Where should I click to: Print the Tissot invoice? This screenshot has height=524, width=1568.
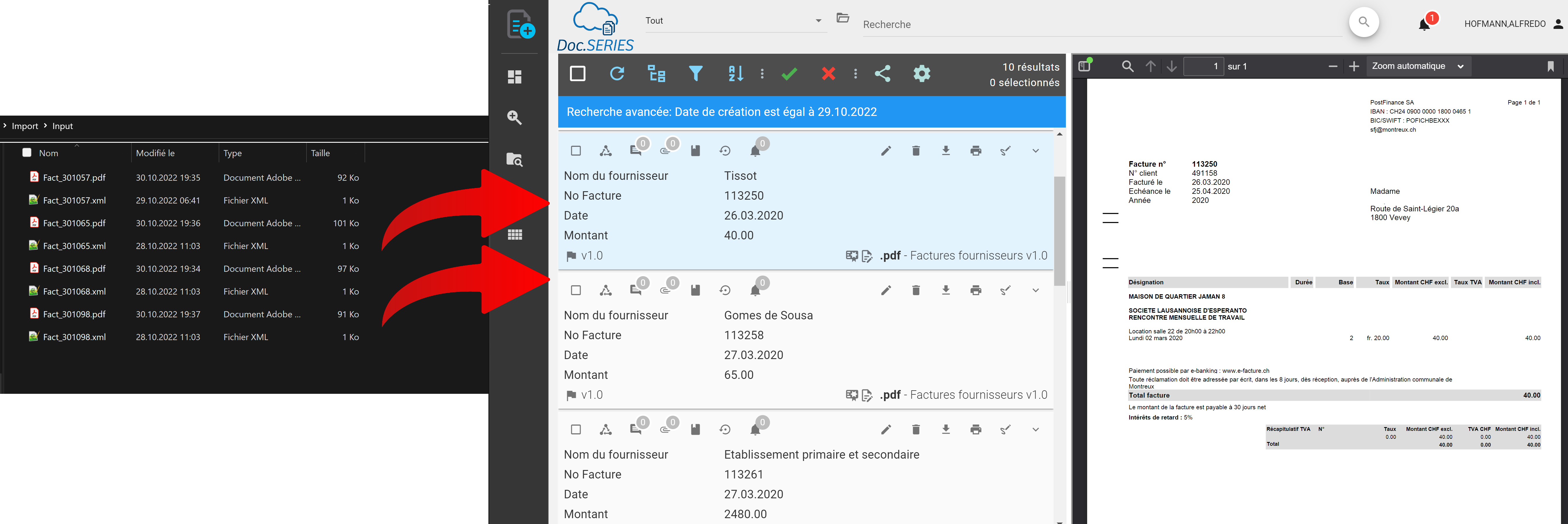pos(976,151)
